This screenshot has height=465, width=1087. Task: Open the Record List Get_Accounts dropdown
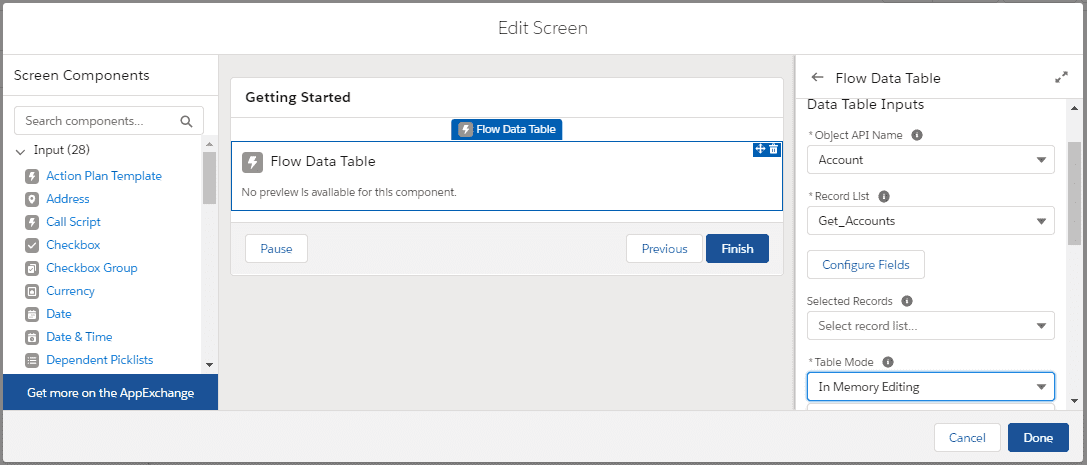(x=930, y=221)
